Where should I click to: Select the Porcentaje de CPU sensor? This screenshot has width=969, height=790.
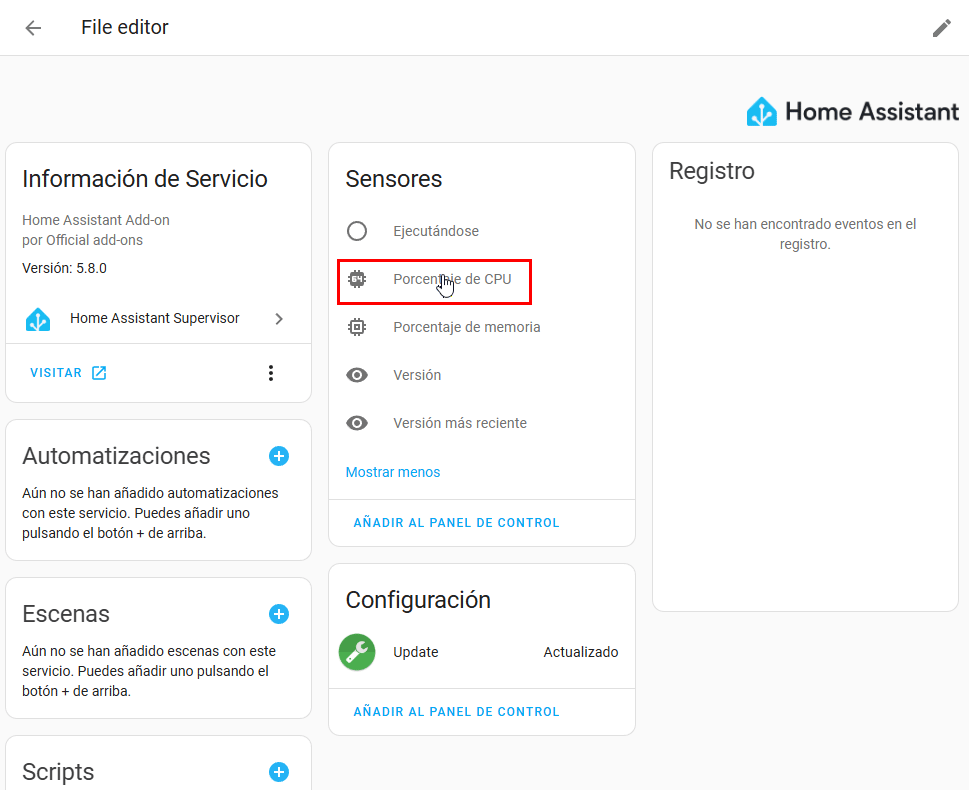[452, 279]
